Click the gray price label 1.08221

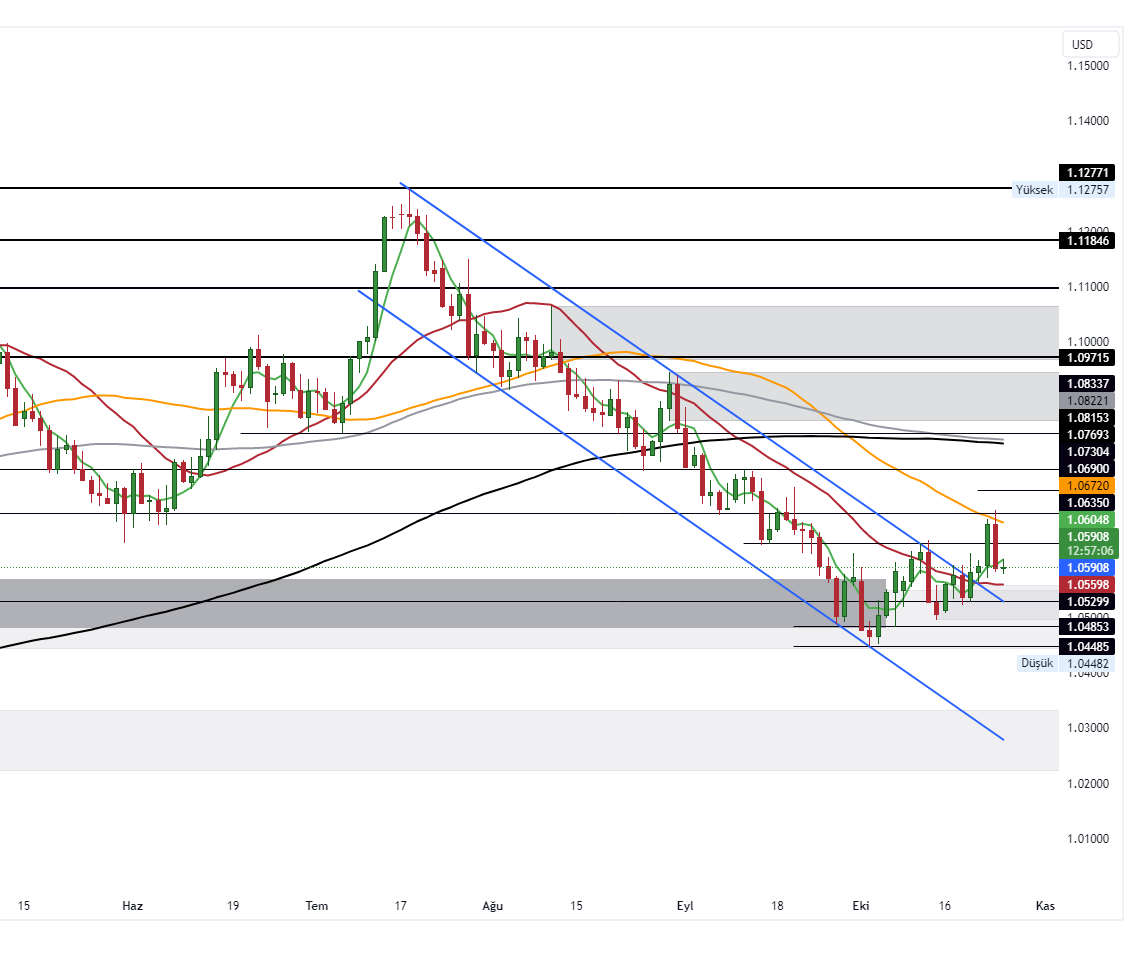pos(1089,400)
